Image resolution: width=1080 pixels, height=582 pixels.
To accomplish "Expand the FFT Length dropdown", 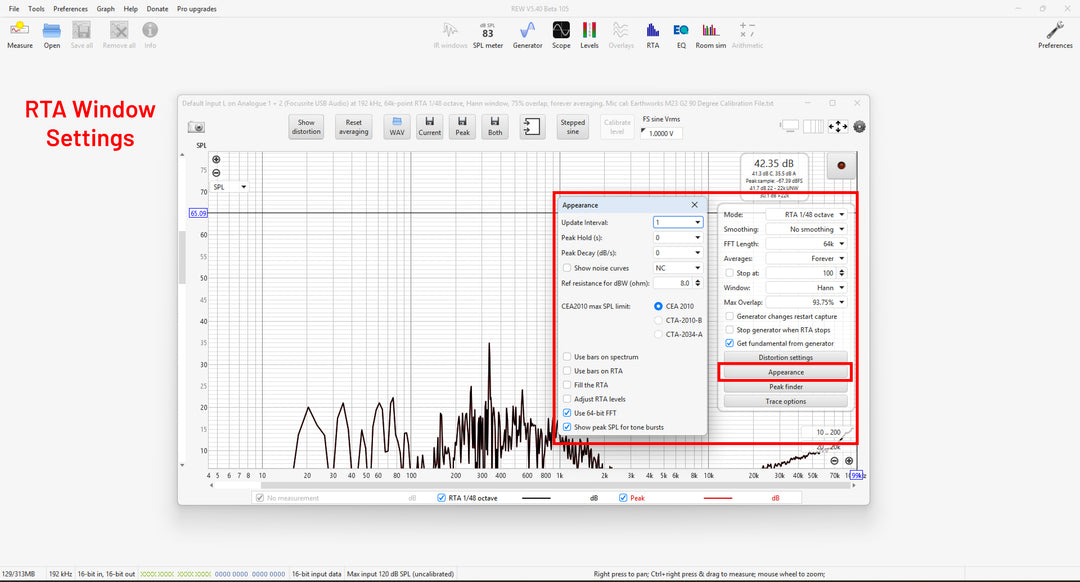I will coord(807,244).
